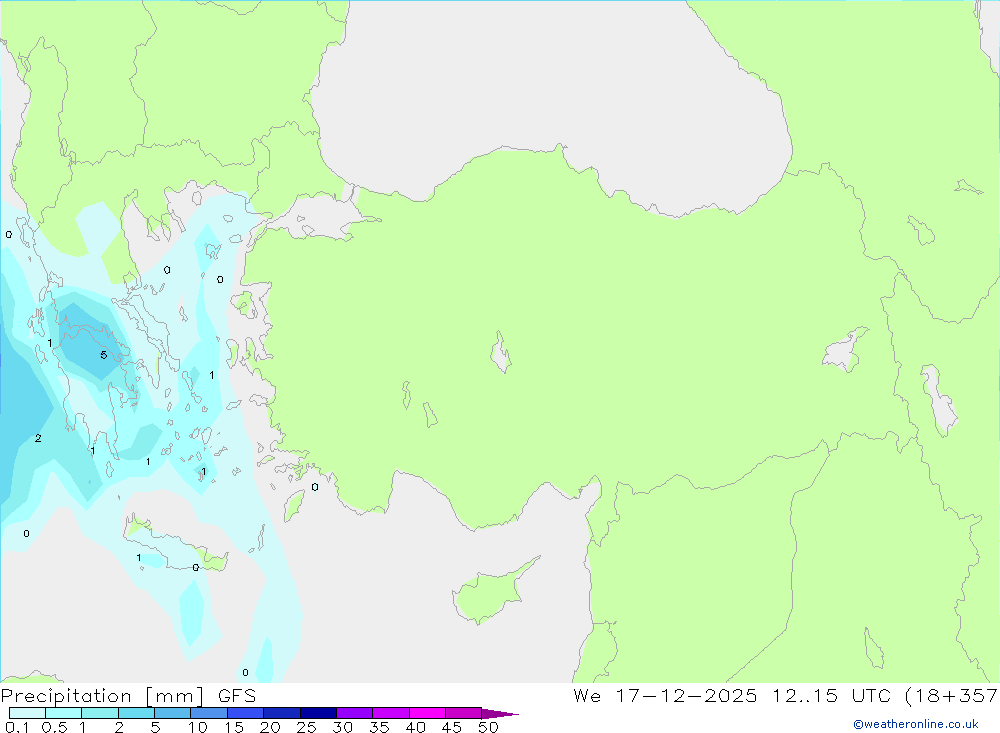Click the swatch between 45 and 50
Viewport: 1000px width, 733px height.
[x=464, y=713]
